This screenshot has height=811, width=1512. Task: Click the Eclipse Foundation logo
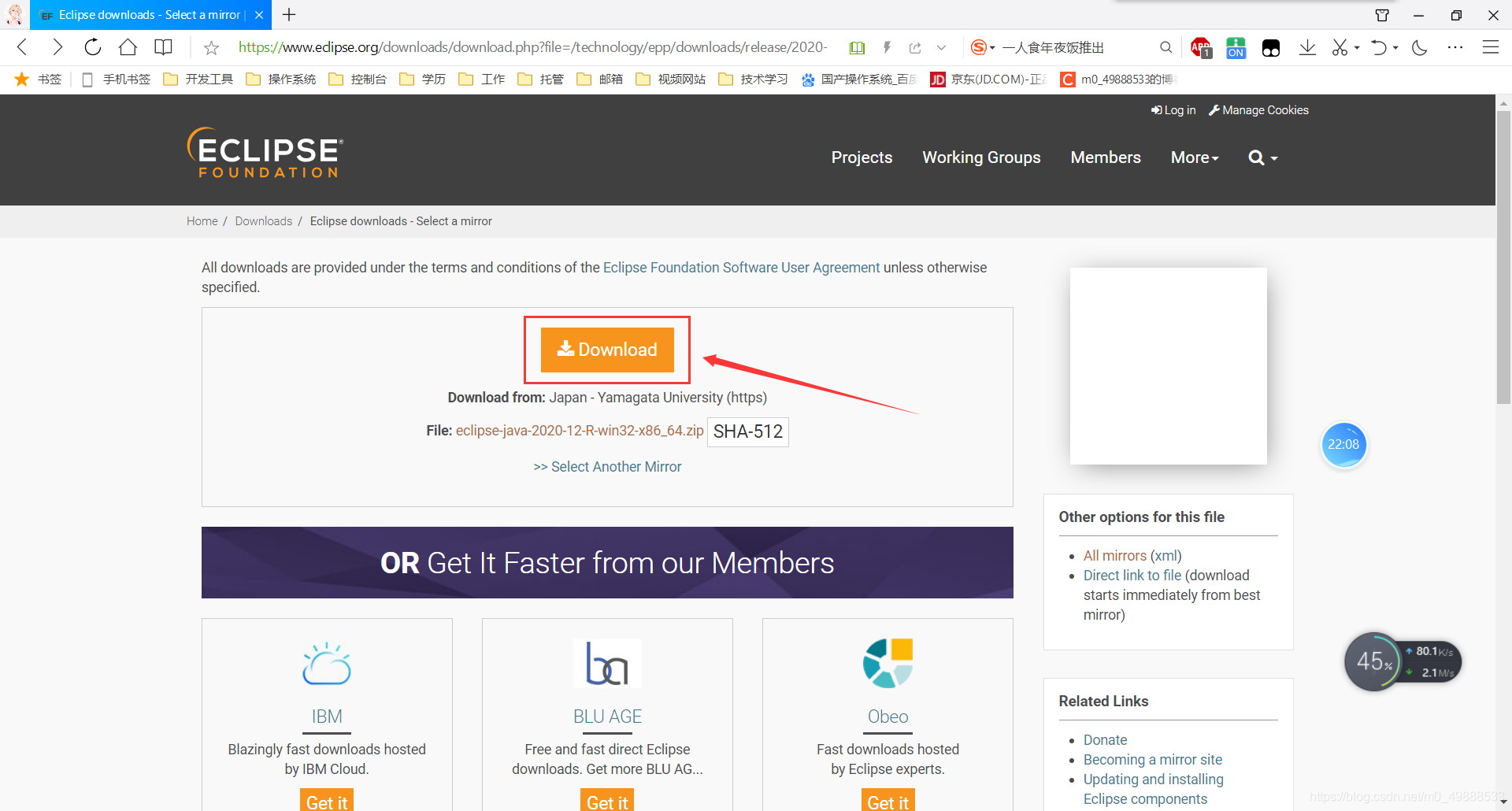[x=265, y=153]
